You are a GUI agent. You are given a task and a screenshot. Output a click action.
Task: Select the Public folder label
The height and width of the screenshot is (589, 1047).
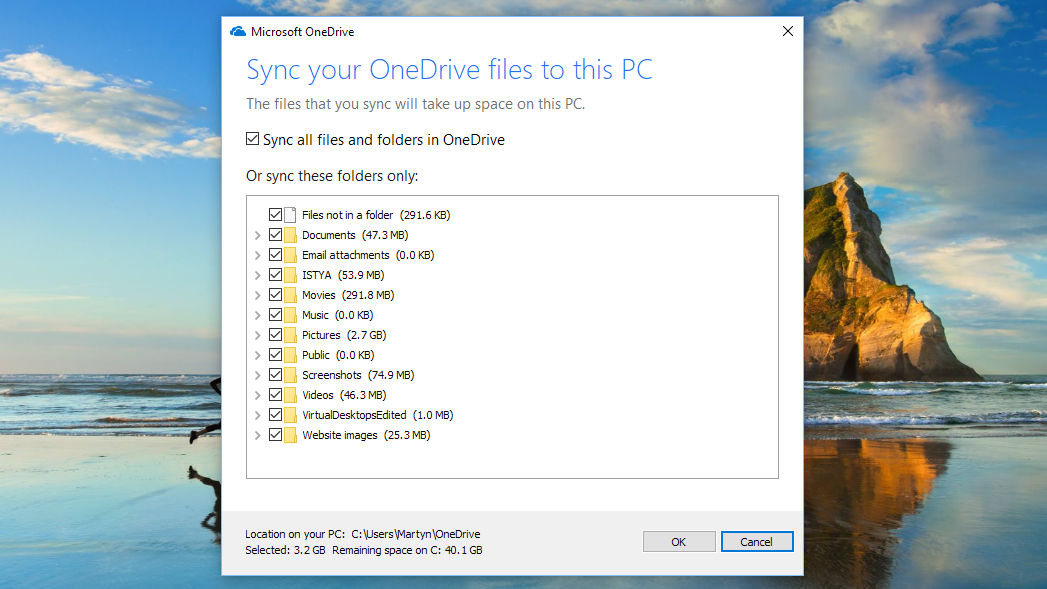click(315, 355)
